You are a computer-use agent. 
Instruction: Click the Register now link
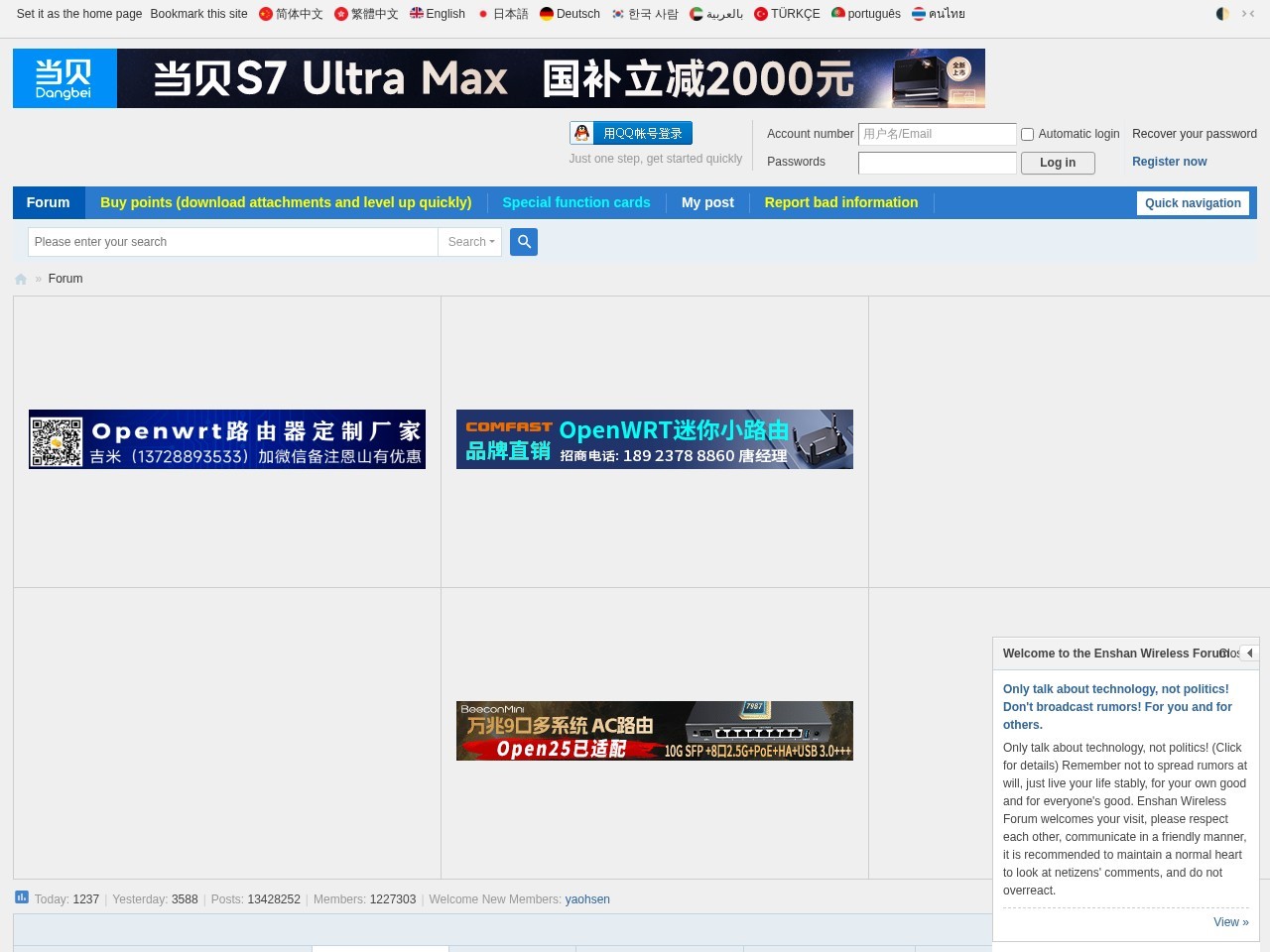point(1169,162)
